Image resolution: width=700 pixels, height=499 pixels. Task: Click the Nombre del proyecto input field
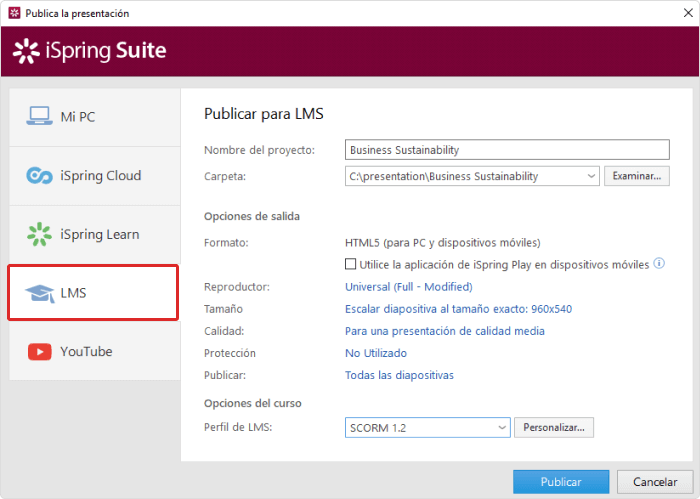coord(507,150)
